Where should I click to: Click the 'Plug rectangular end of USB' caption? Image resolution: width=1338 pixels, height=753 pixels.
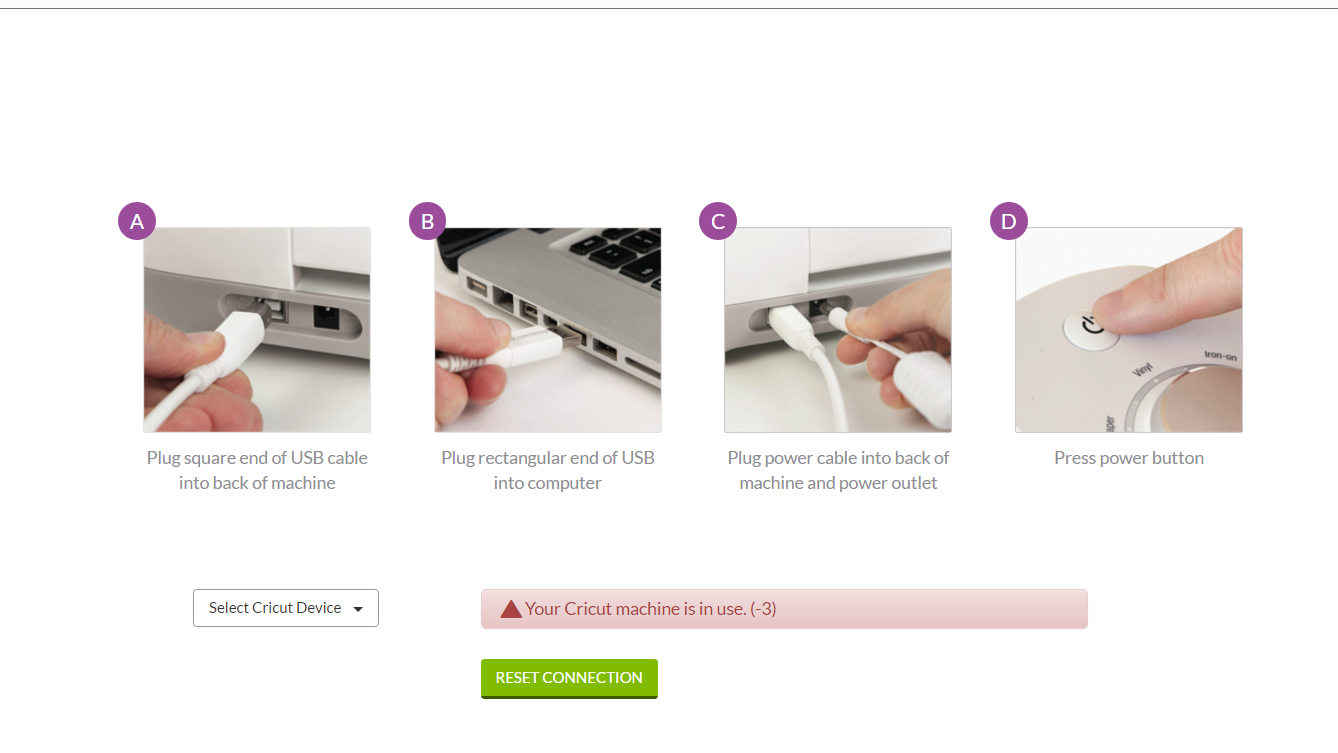tap(548, 470)
